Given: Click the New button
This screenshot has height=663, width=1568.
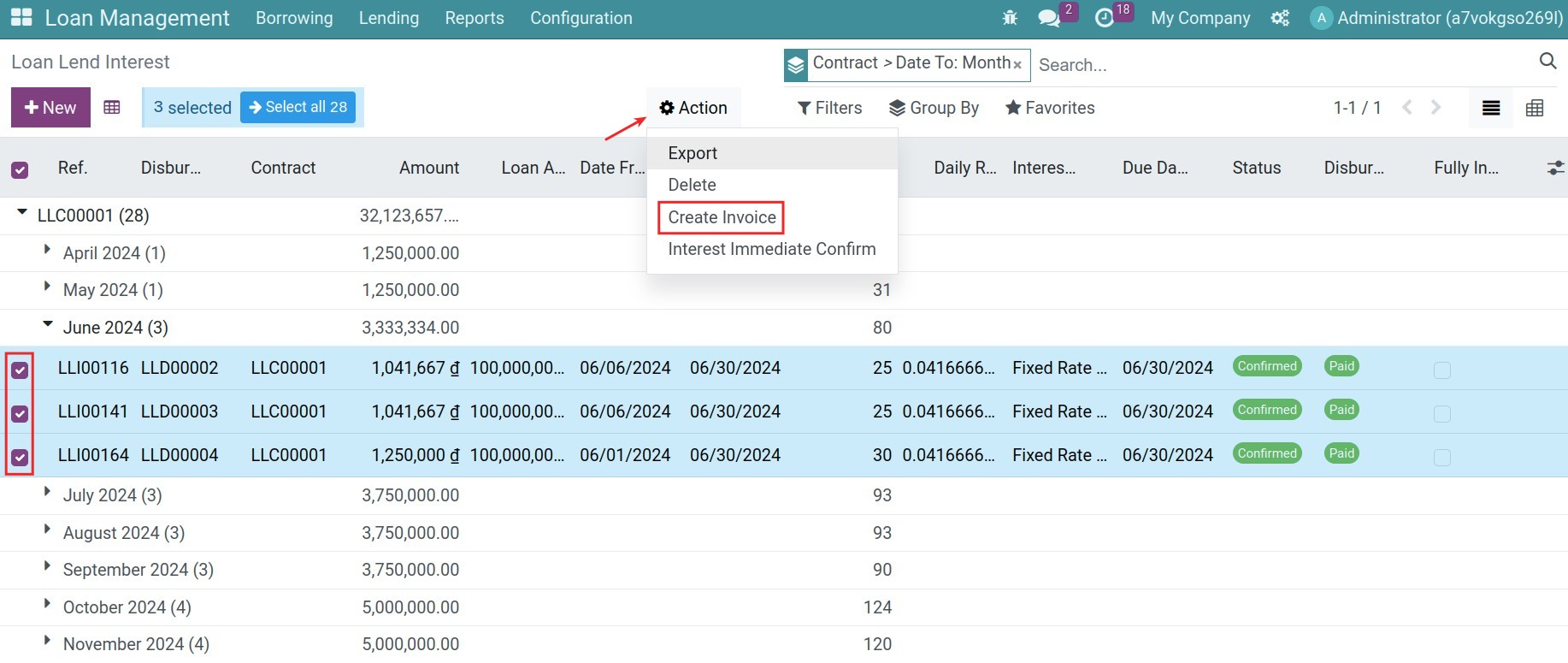Looking at the screenshot, I should pyautogui.click(x=50, y=108).
